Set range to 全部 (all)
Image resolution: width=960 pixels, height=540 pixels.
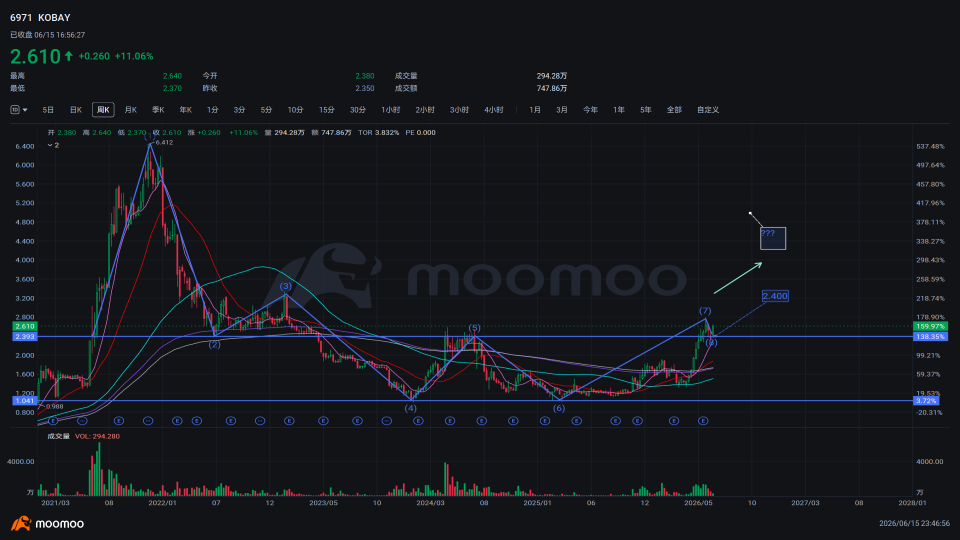(674, 110)
